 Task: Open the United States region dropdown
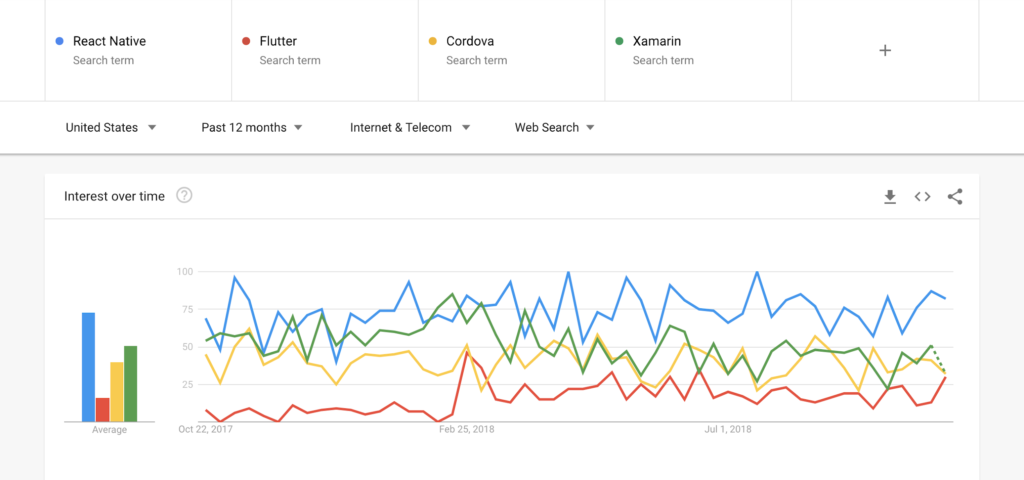point(111,128)
